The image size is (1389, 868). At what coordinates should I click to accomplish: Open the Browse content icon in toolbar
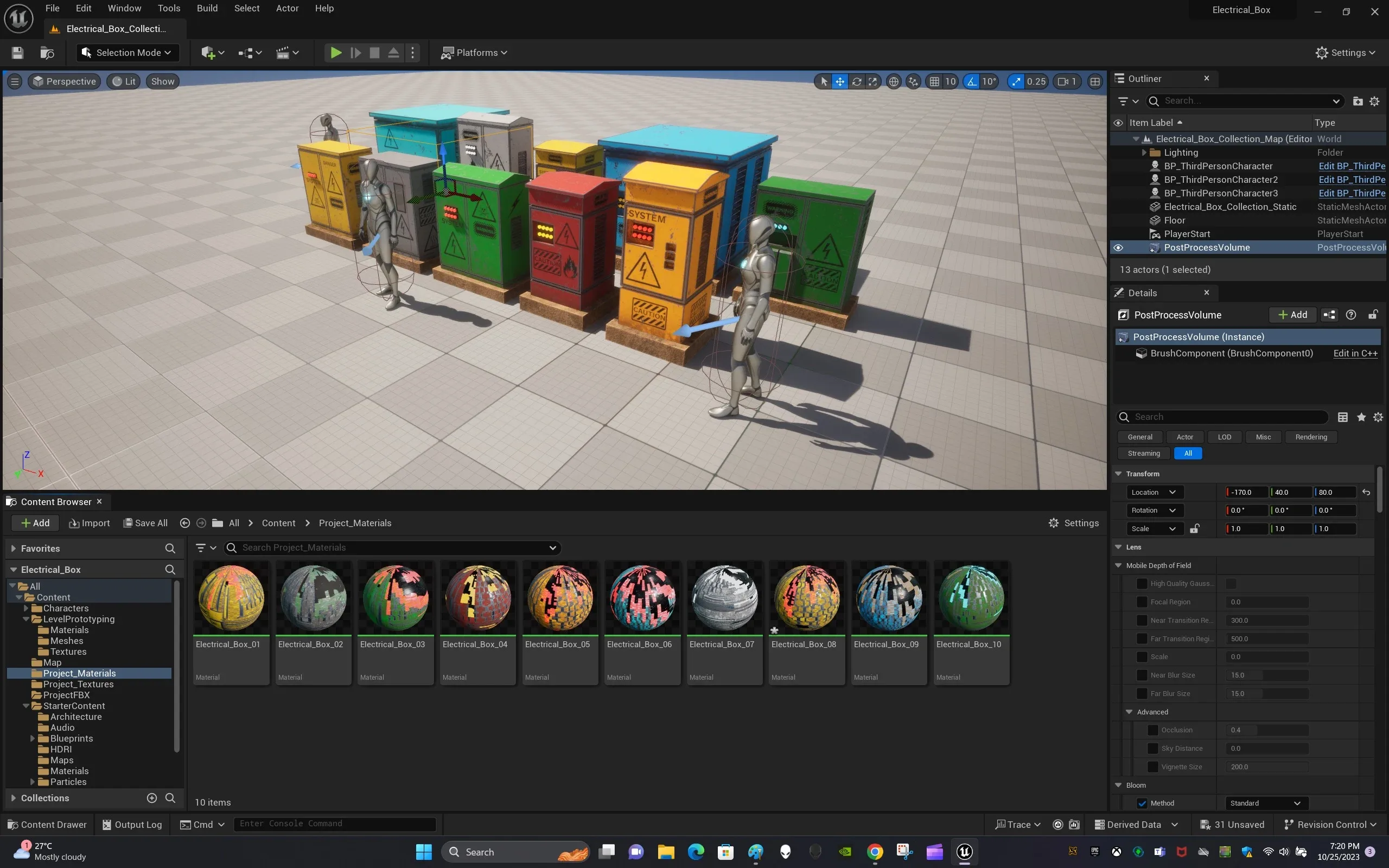47,53
